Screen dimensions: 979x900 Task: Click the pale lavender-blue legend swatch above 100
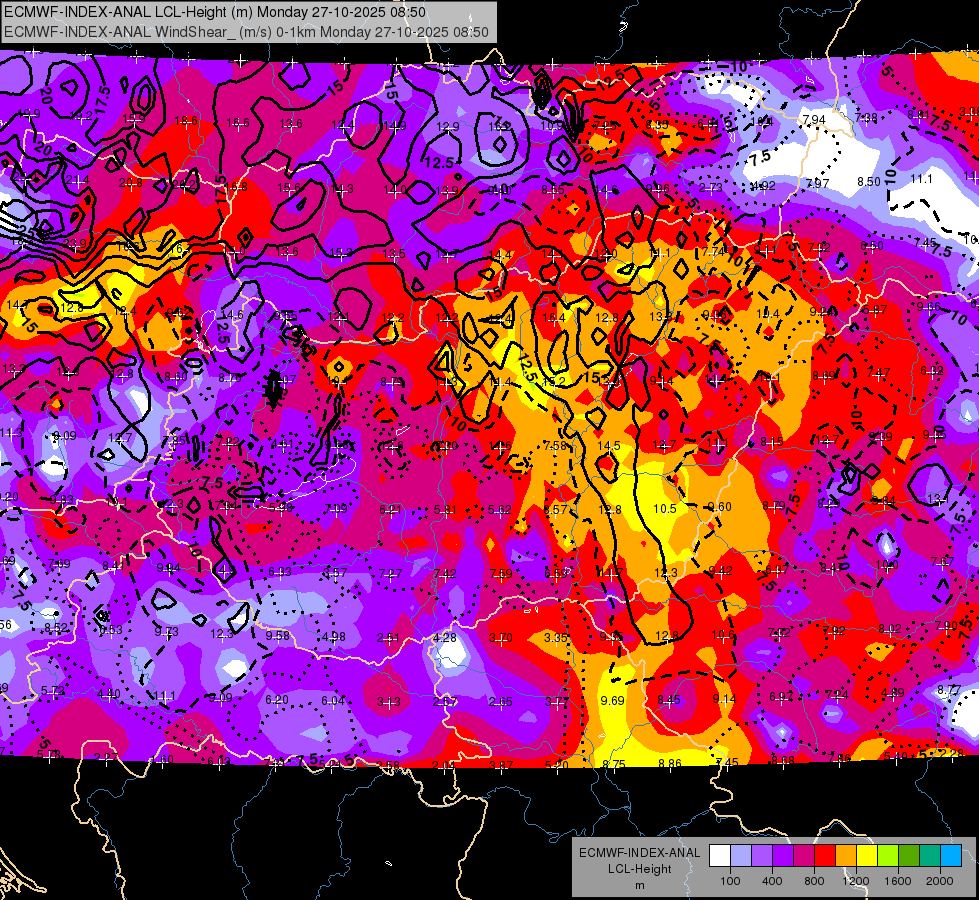point(741,856)
